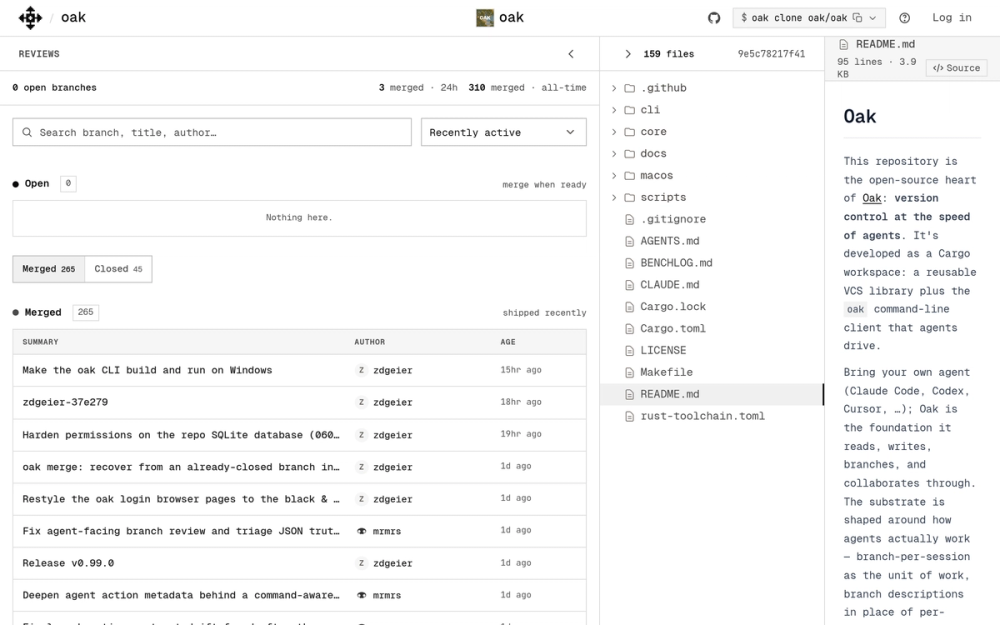This screenshot has height=625, width=1000.
Task: Click the Cargo.lock file icon
Action: 629,307
